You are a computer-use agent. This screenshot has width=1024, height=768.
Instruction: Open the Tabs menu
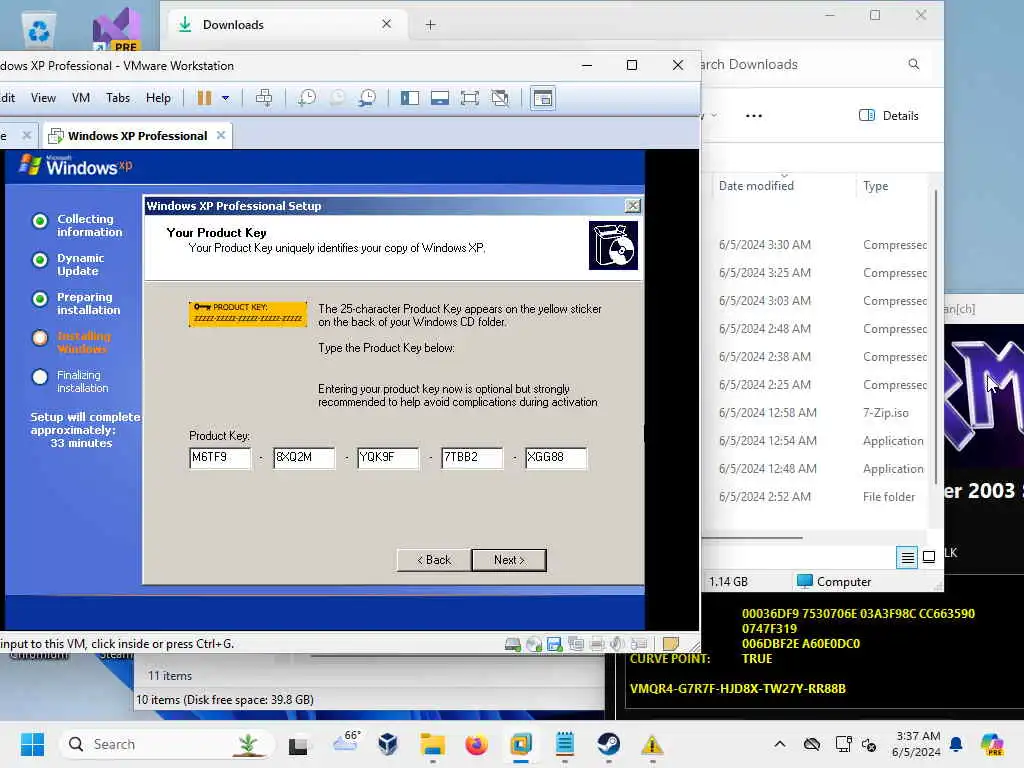[x=118, y=98]
